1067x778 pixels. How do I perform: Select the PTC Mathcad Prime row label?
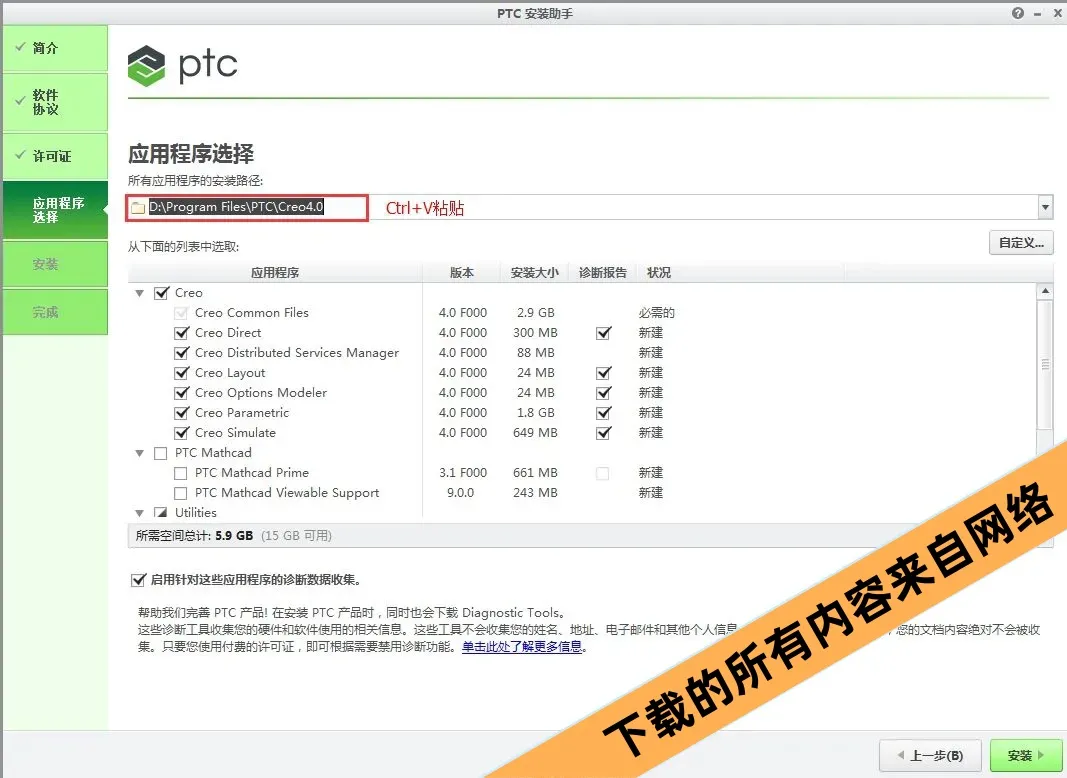pos(251,472)
